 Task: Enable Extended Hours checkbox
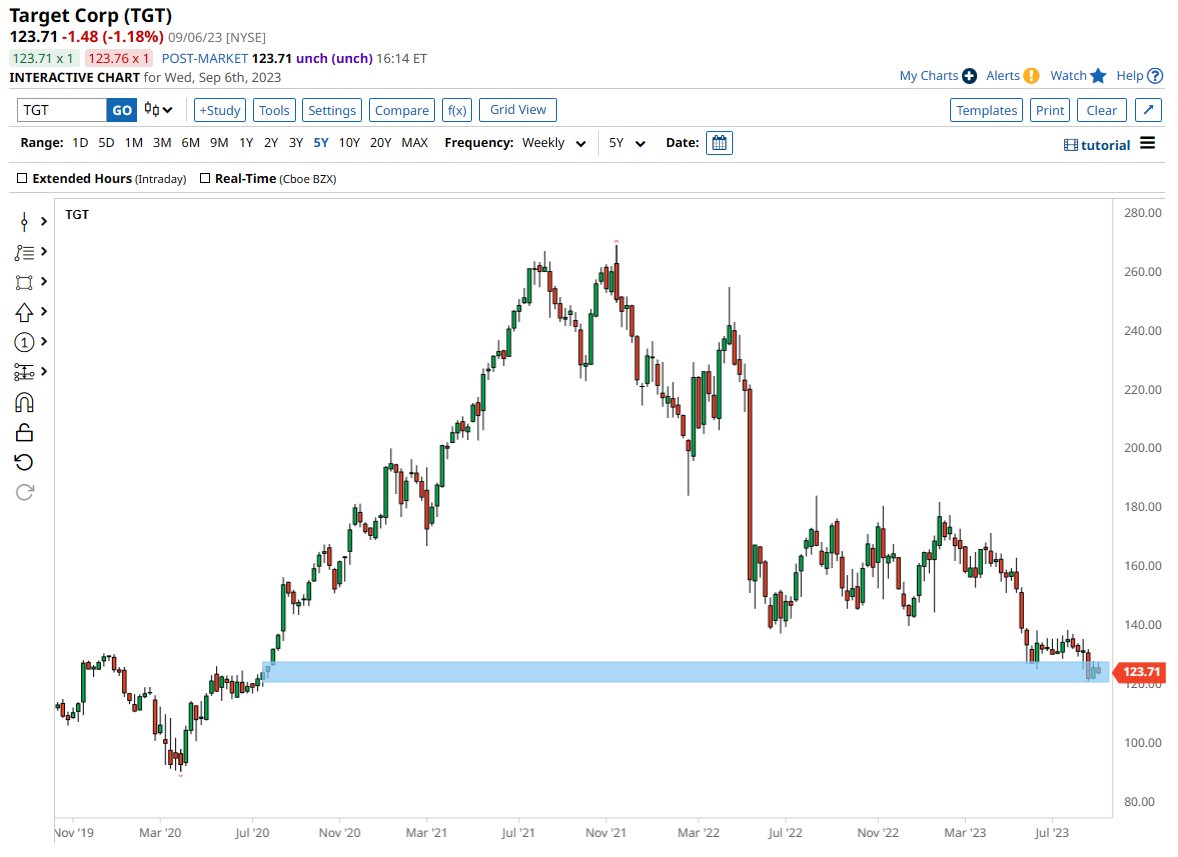pyautogui.click(x=22, y=179)
